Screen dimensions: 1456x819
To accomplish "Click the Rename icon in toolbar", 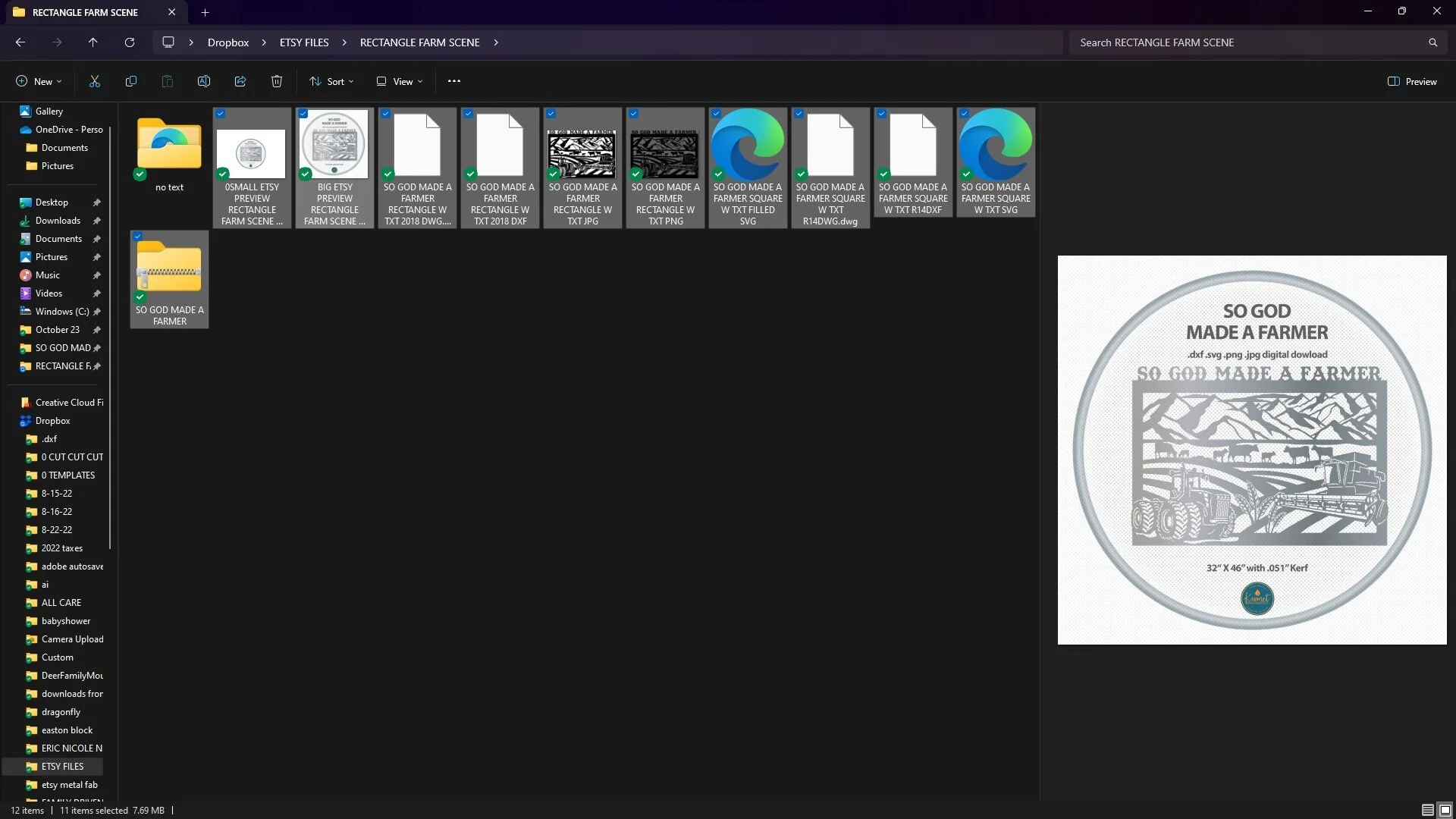I will (x=204, y=81).
